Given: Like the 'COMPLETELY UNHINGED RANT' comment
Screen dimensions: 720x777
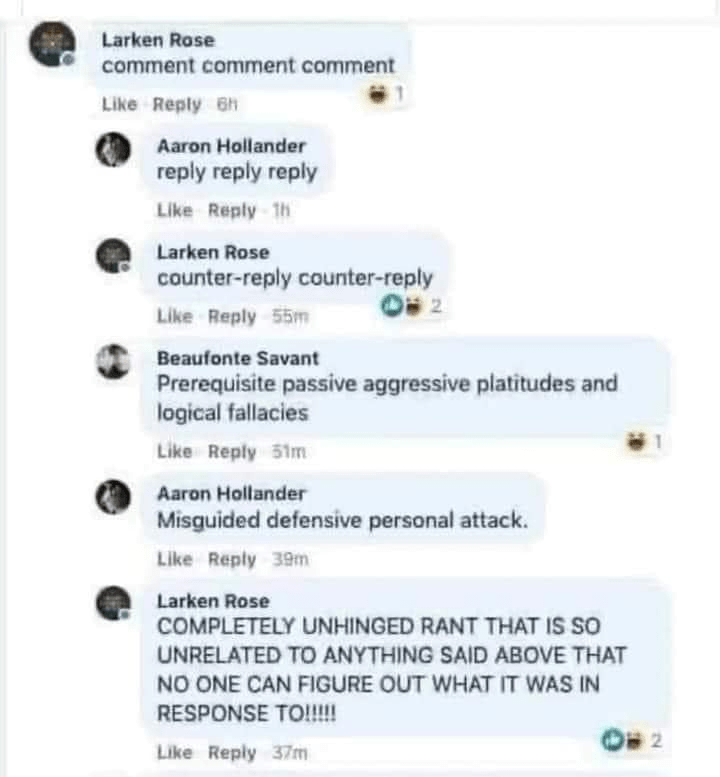Looking at the screenshot, I should coord(174,753).
